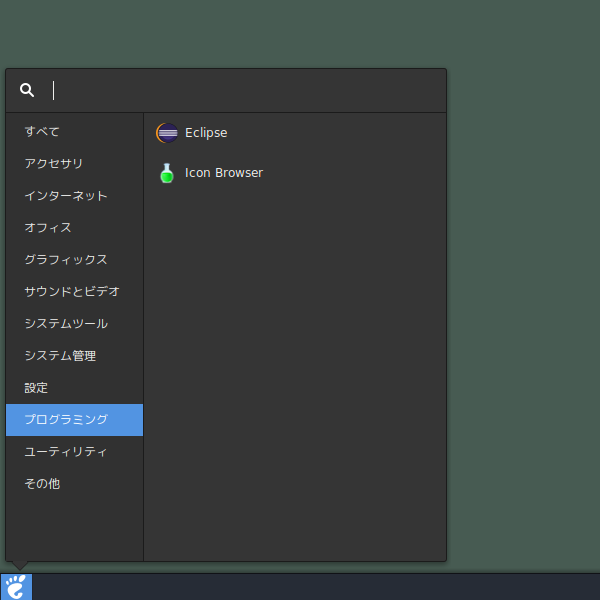
Task: Open the サウンドとビデオ category
Action: [75, 292]
